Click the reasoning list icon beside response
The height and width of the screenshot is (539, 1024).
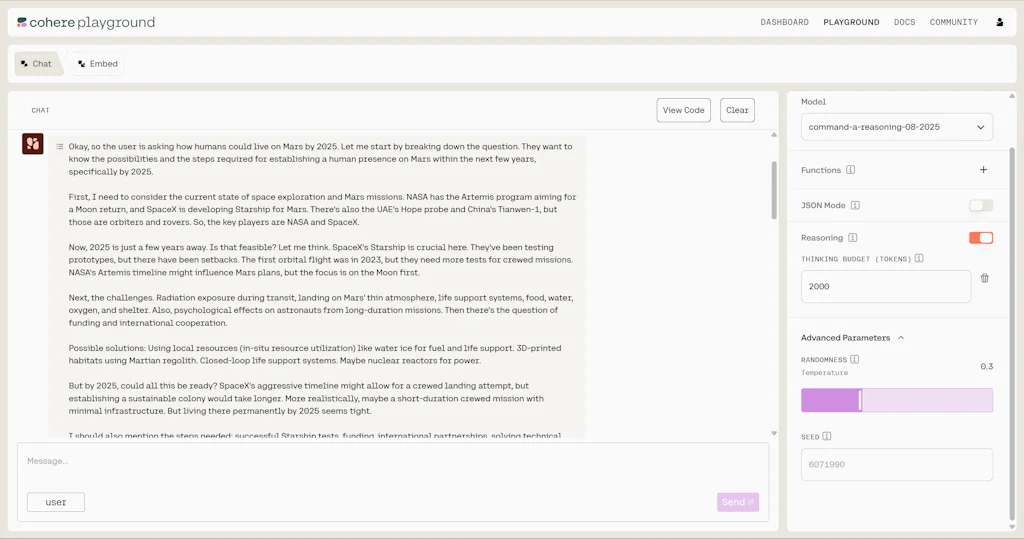pyautogui.click(x=59, y=146)
